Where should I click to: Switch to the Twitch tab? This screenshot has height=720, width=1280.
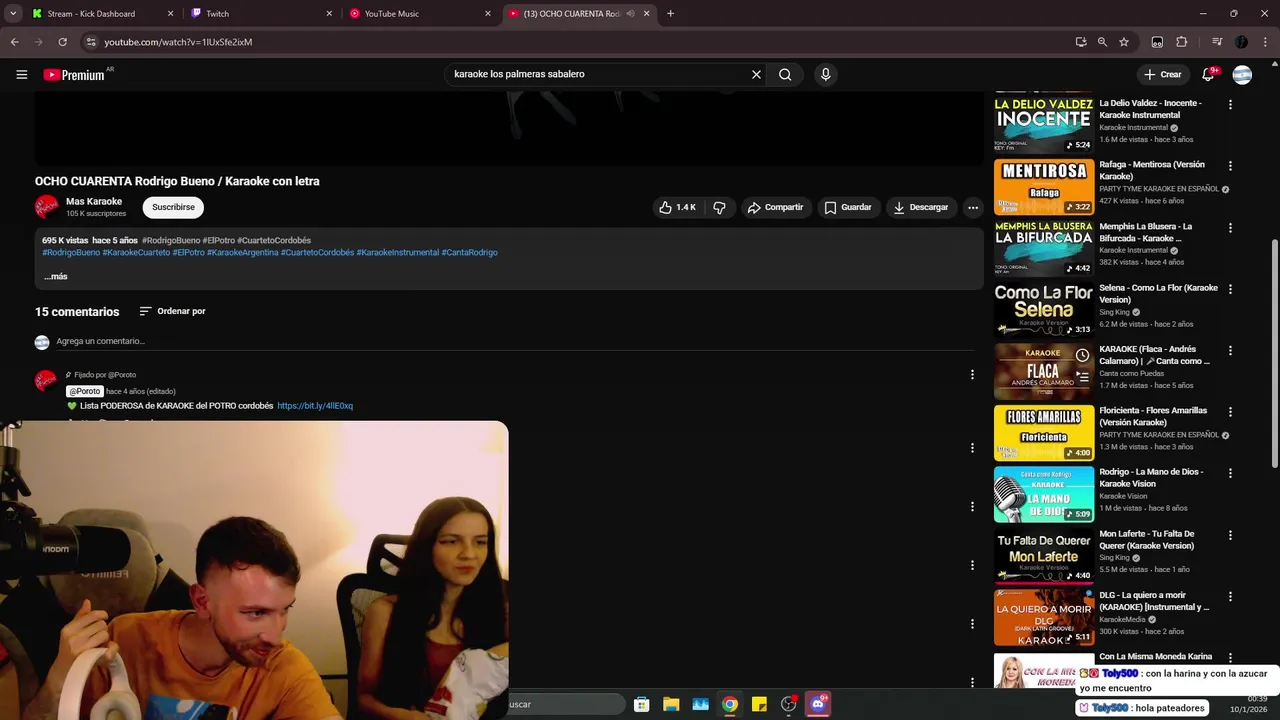262,14
